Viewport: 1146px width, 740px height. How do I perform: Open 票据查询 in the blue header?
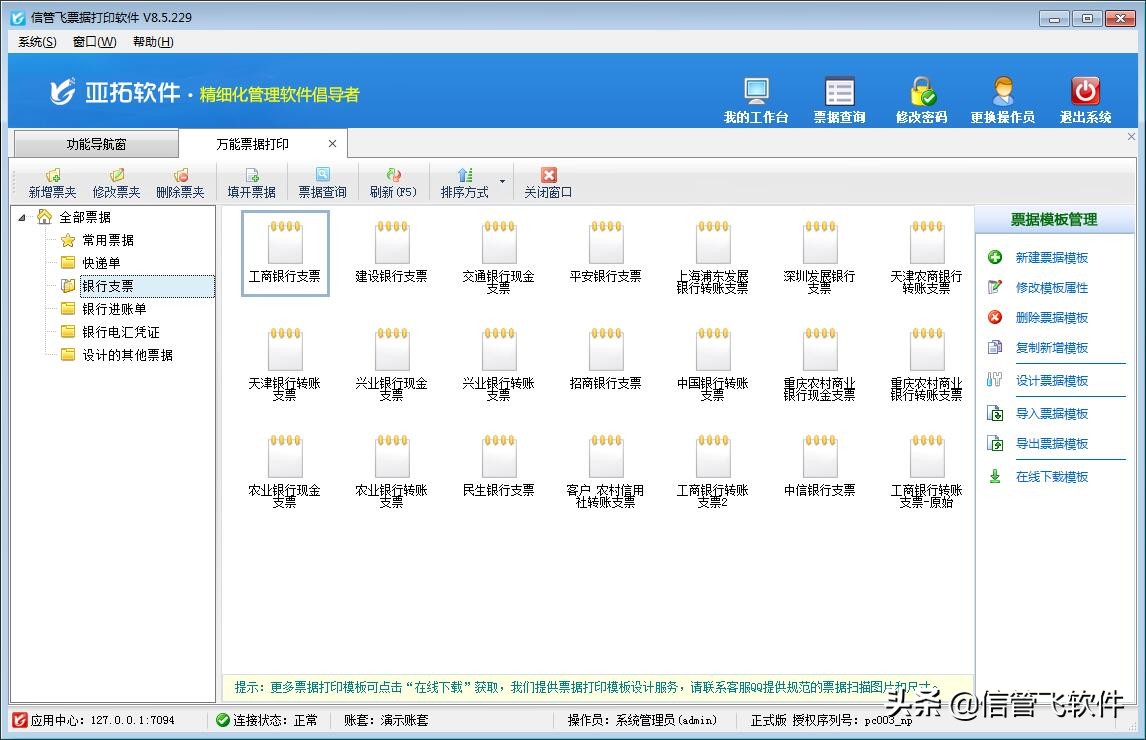pos(839,100)
